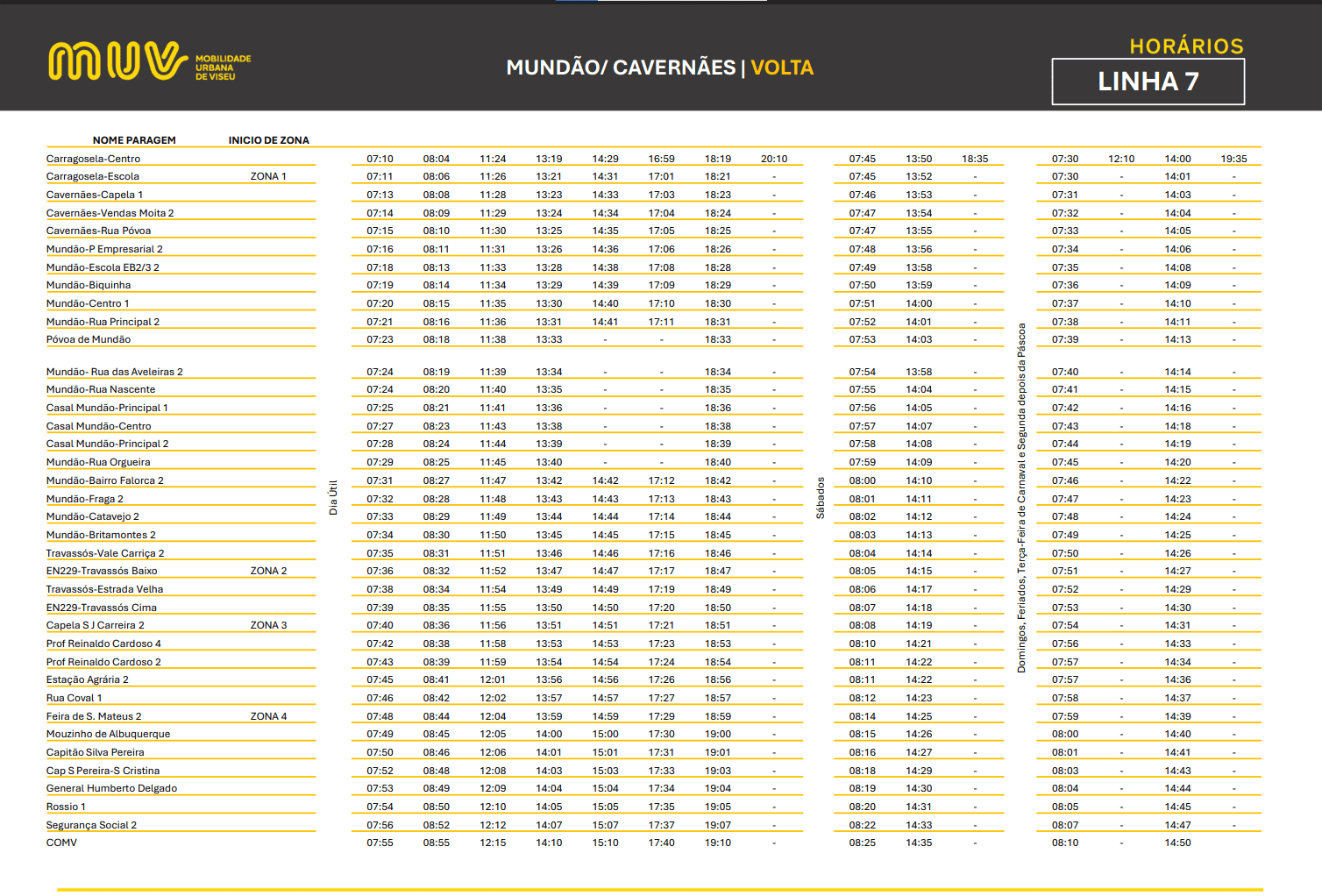Click the vertical Sábados label
1322x896 pixels.
821,497
